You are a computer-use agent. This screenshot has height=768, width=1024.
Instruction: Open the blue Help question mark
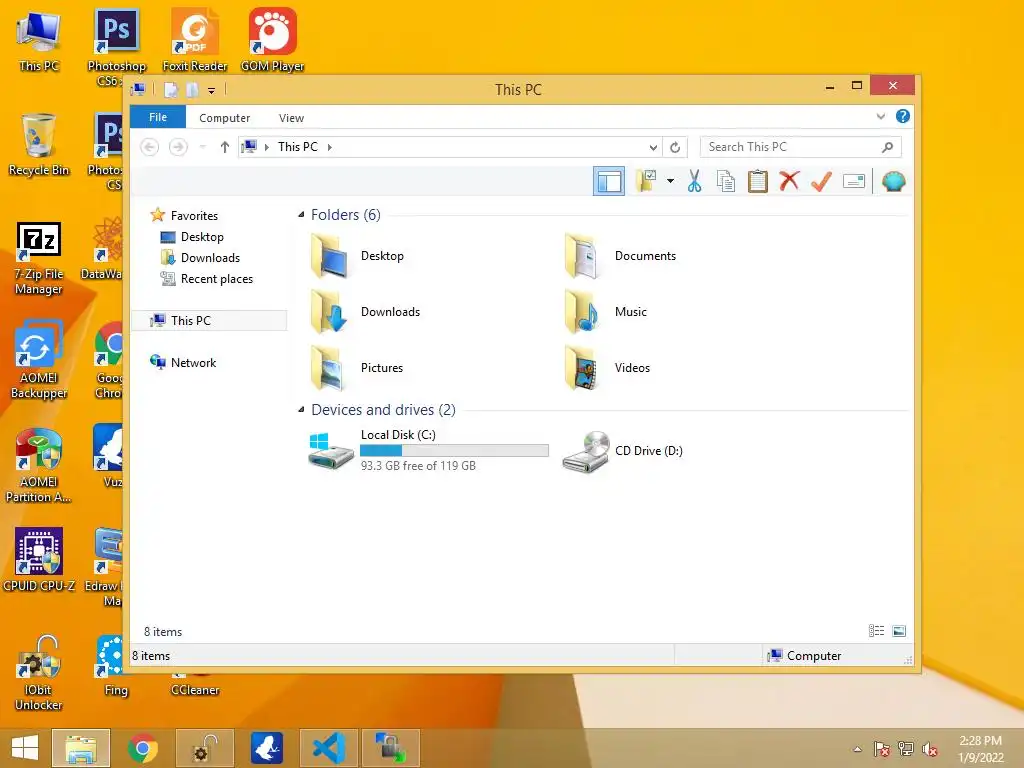(x=903, y=116)
